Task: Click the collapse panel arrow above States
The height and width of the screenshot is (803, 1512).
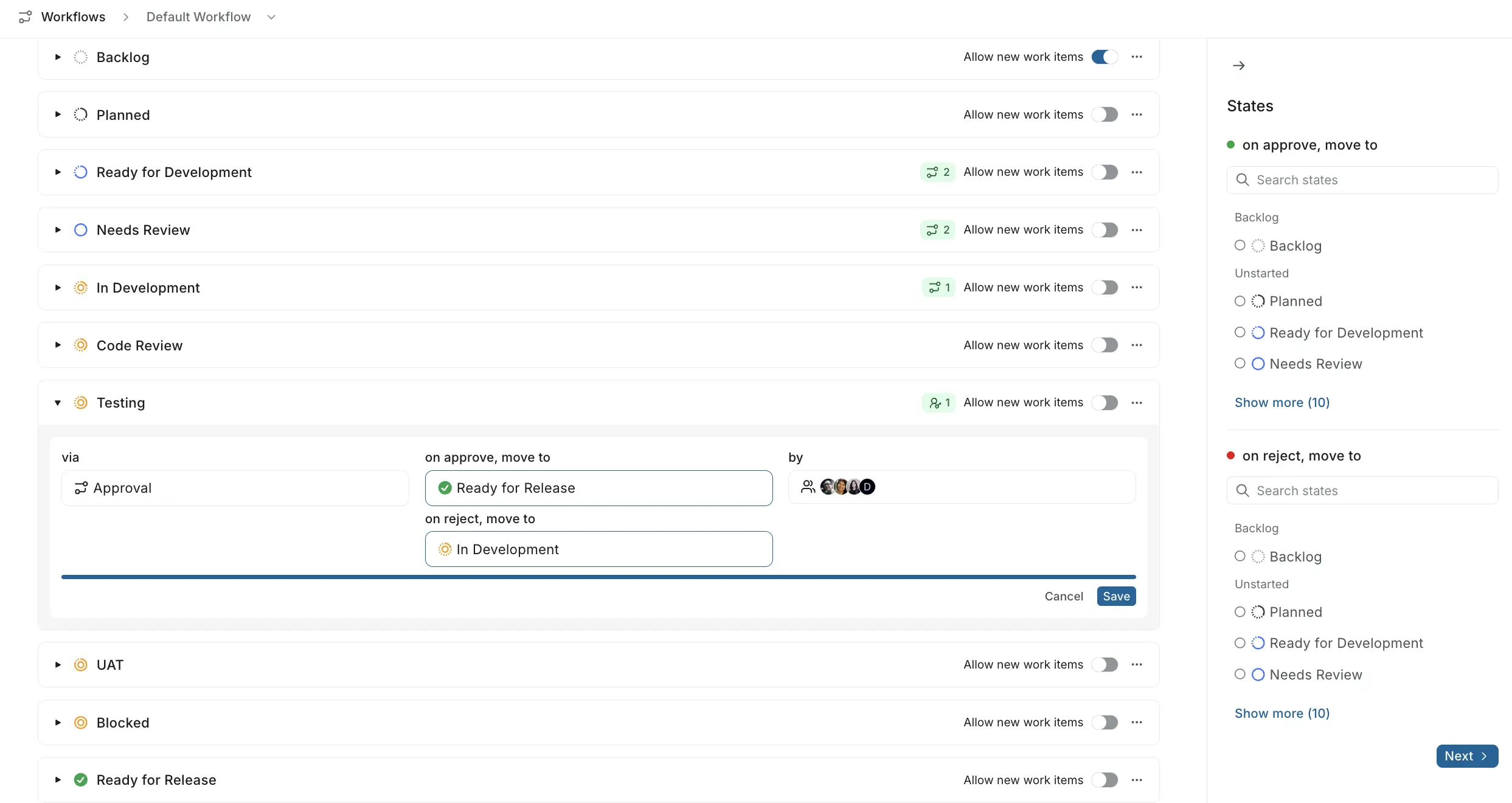Action: point(1239,65)
